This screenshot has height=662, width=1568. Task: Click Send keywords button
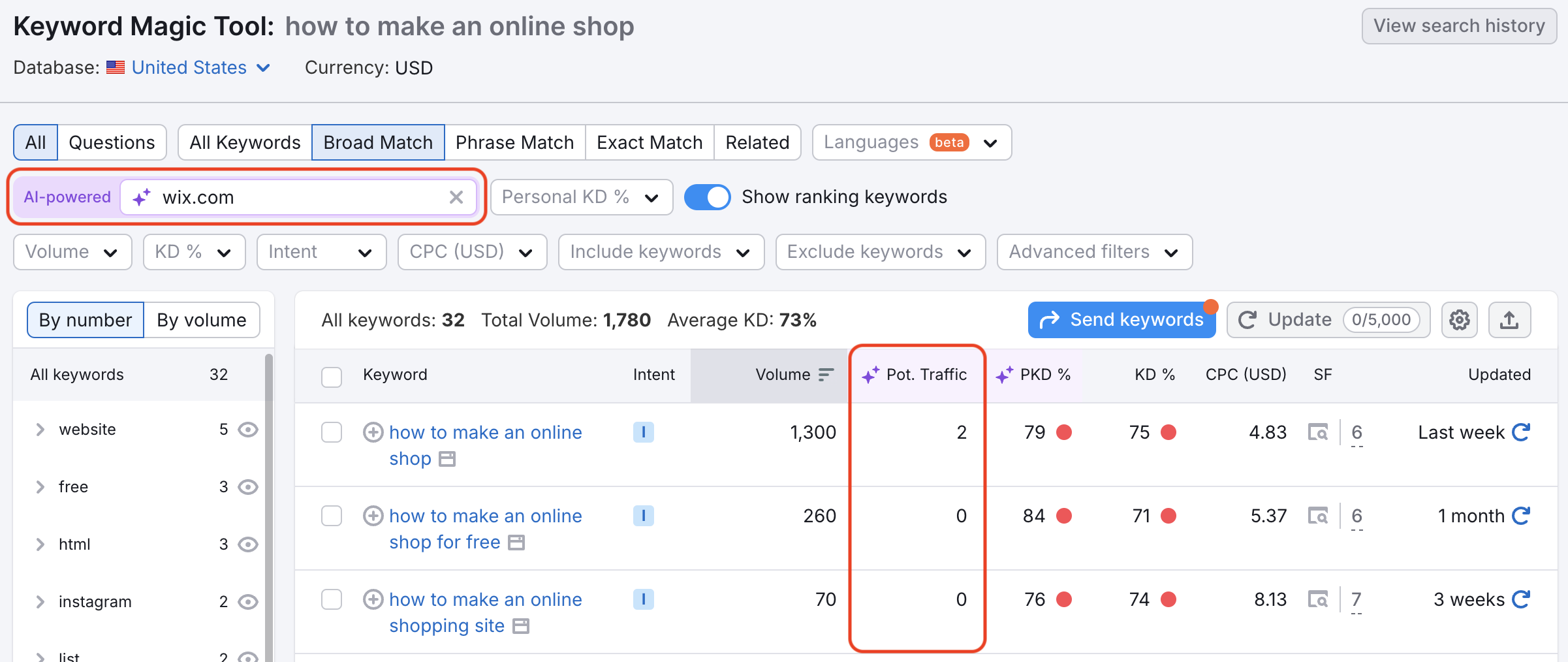pos(1122,320)
